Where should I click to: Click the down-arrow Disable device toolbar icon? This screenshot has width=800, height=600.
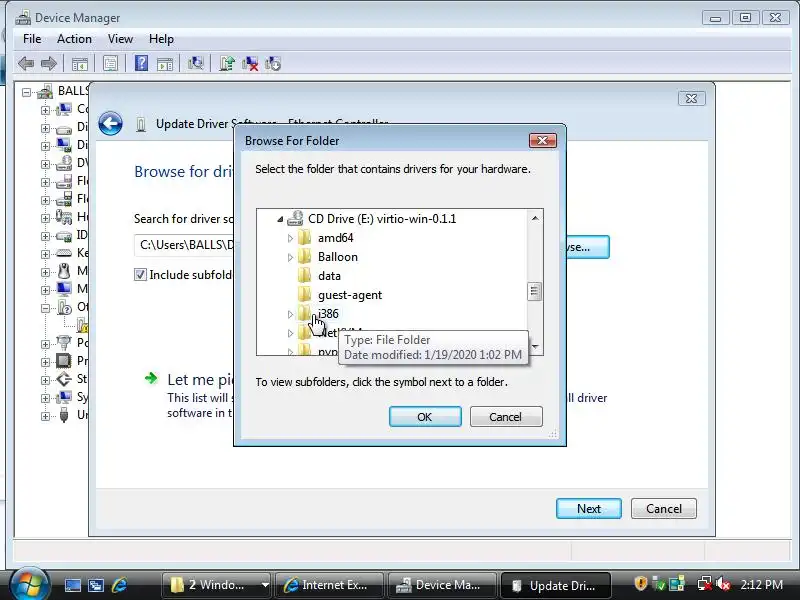[x=273, y=64]
